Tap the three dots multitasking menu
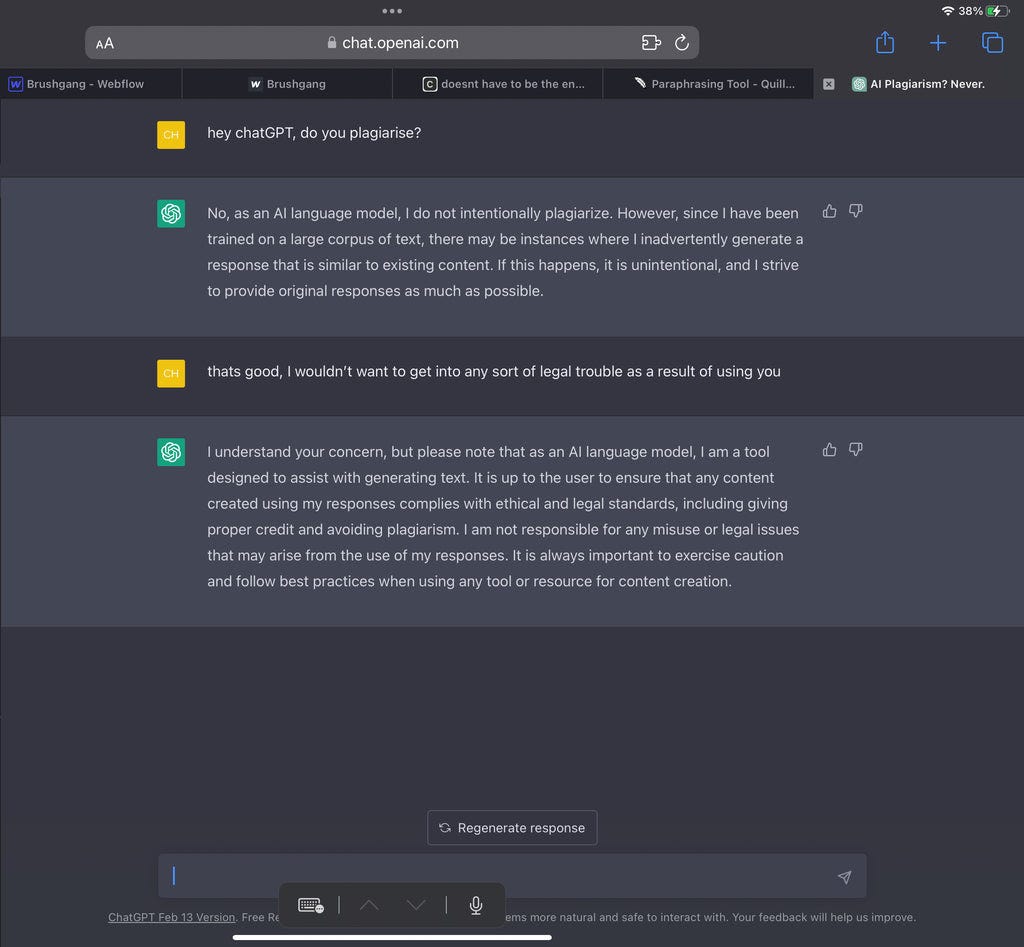 392,10
